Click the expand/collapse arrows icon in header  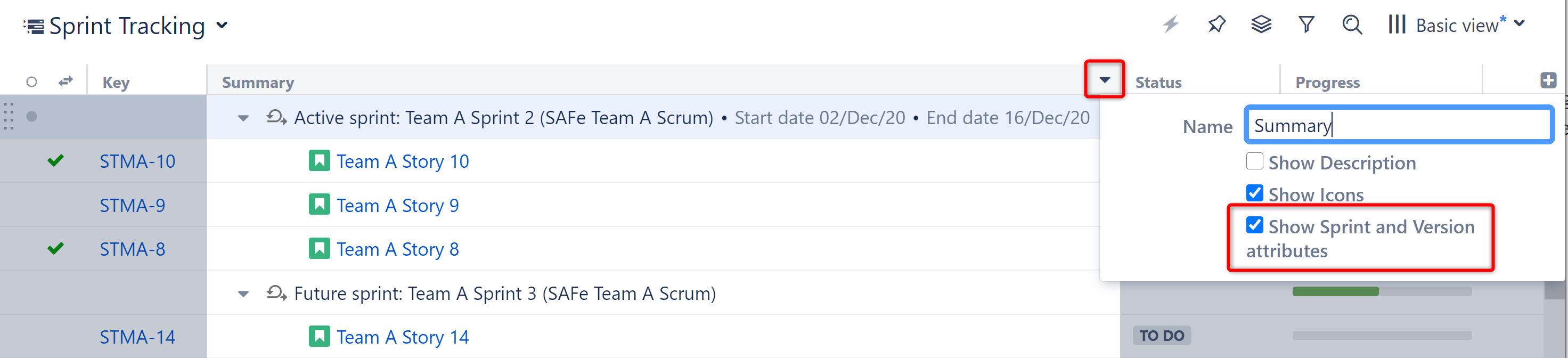pos(66,81)
